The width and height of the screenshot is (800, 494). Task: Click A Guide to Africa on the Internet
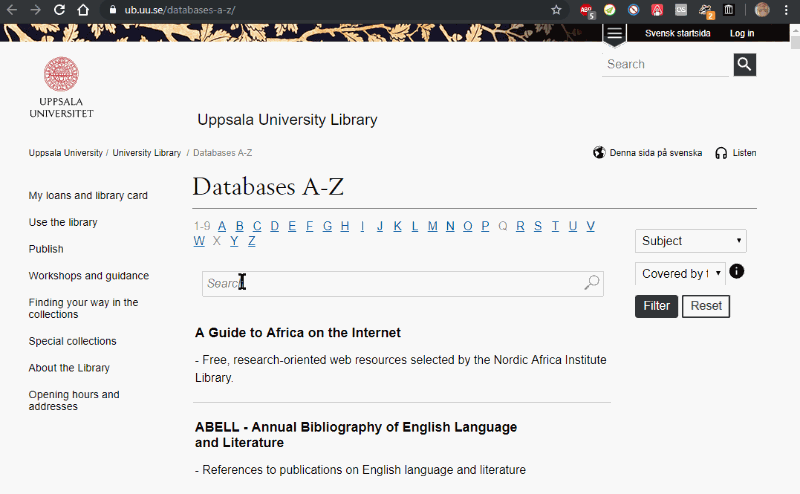(x=297, y=333)
